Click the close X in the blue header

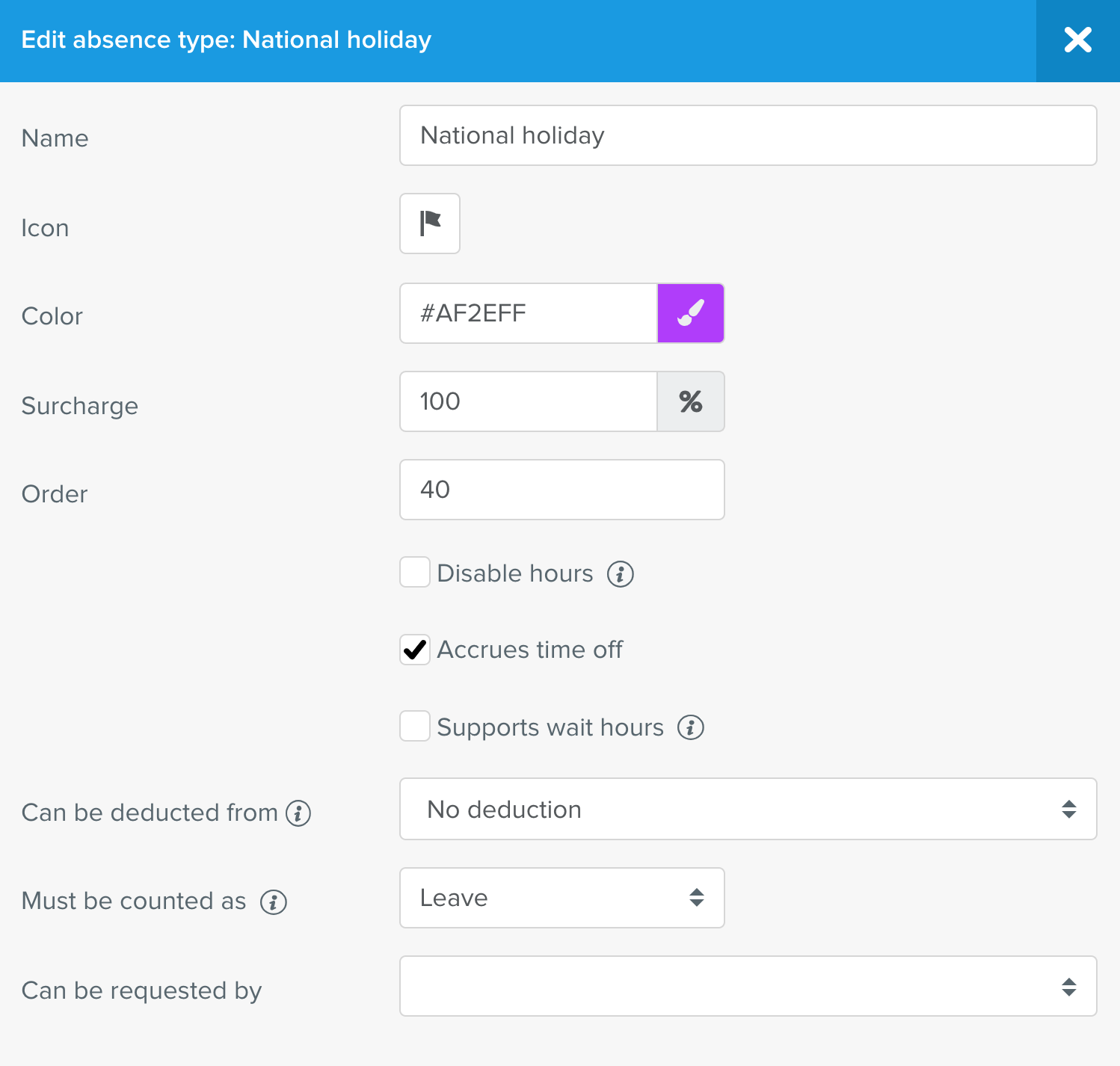point(1077,40)
